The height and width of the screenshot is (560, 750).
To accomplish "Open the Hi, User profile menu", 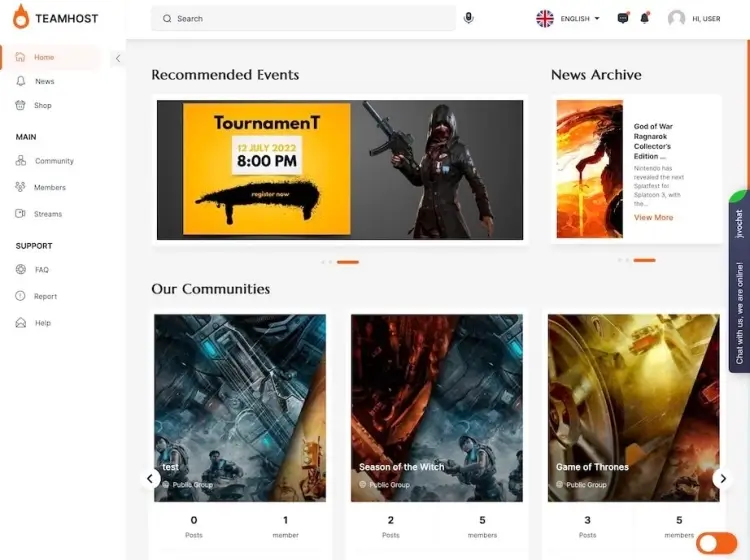I will point(706,19).
